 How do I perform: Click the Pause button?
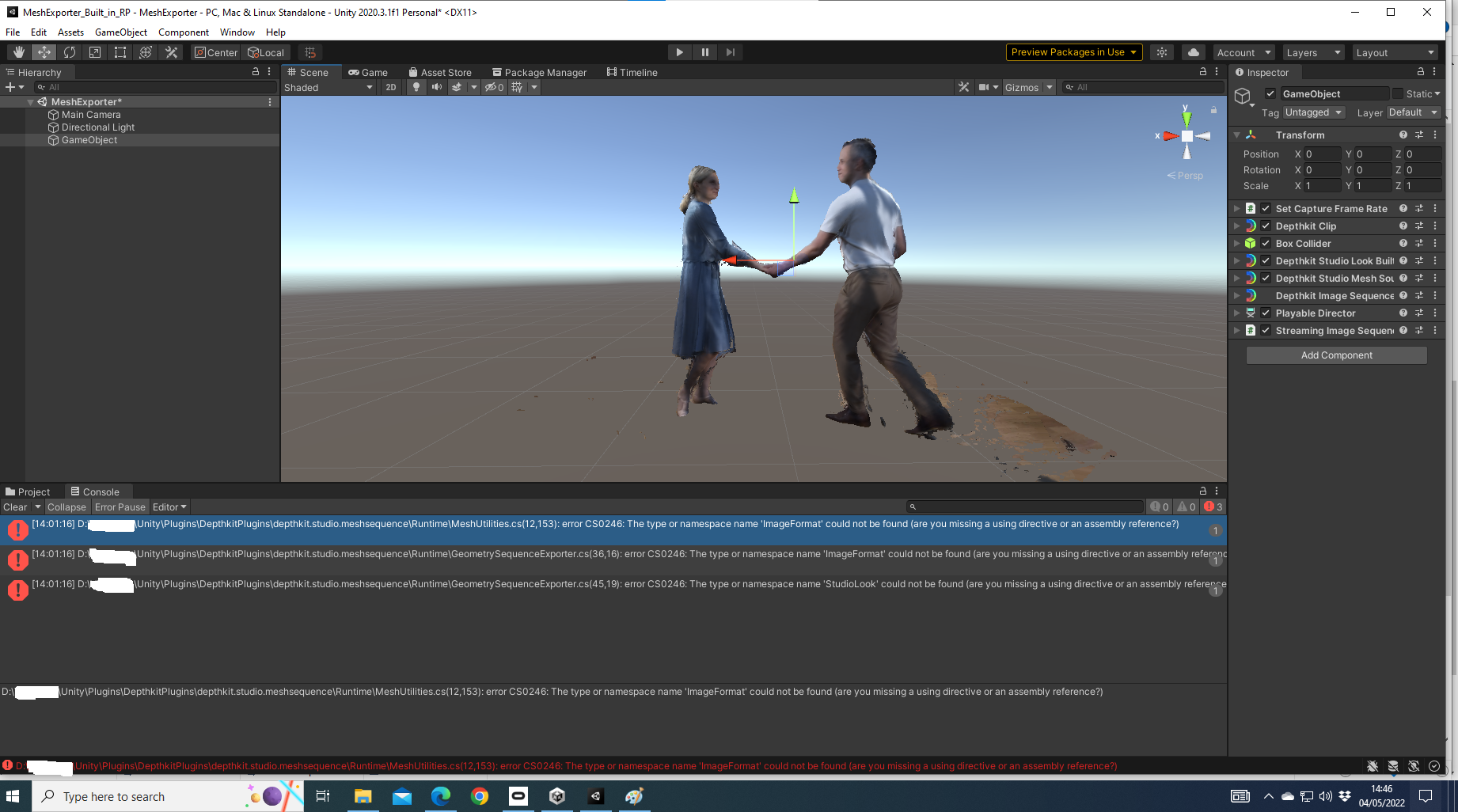pos(704,52)
